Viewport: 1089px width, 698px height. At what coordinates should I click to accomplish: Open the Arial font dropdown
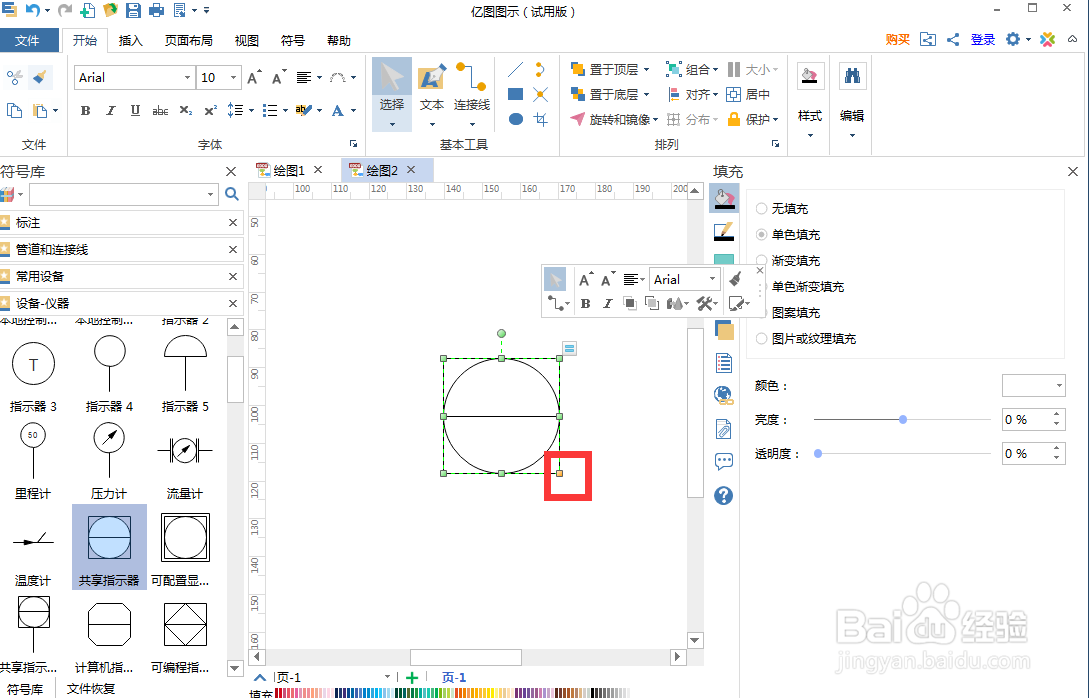click(189, 77)
